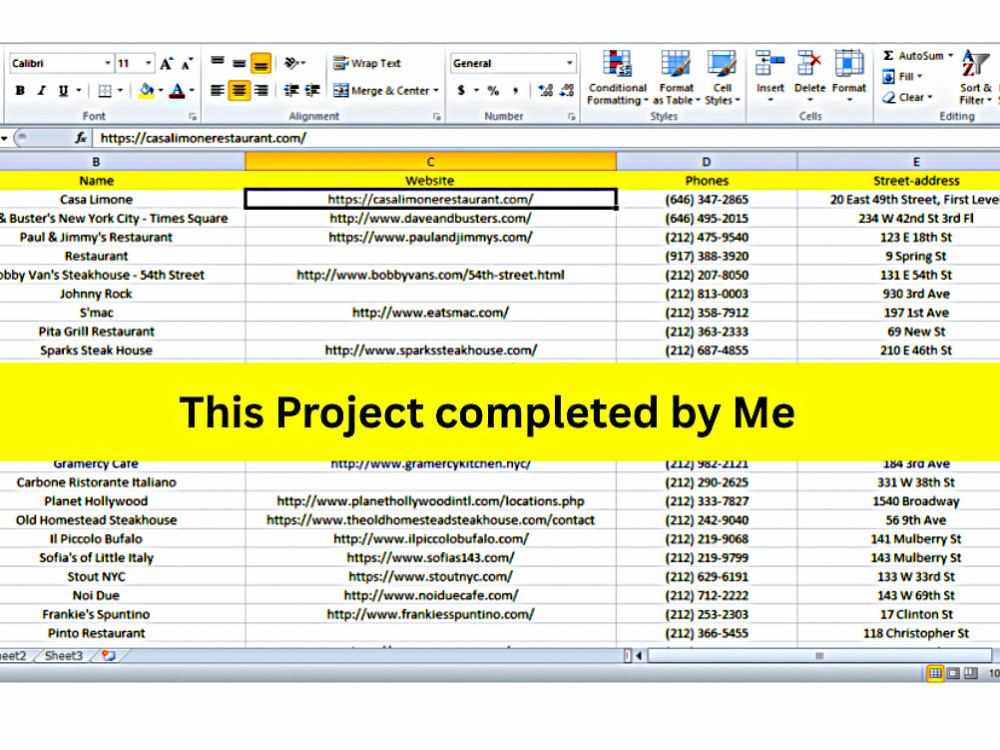Screen dimensions: 1000x750
Task: Open the Fill menu
Action: (x=902, y=77)
